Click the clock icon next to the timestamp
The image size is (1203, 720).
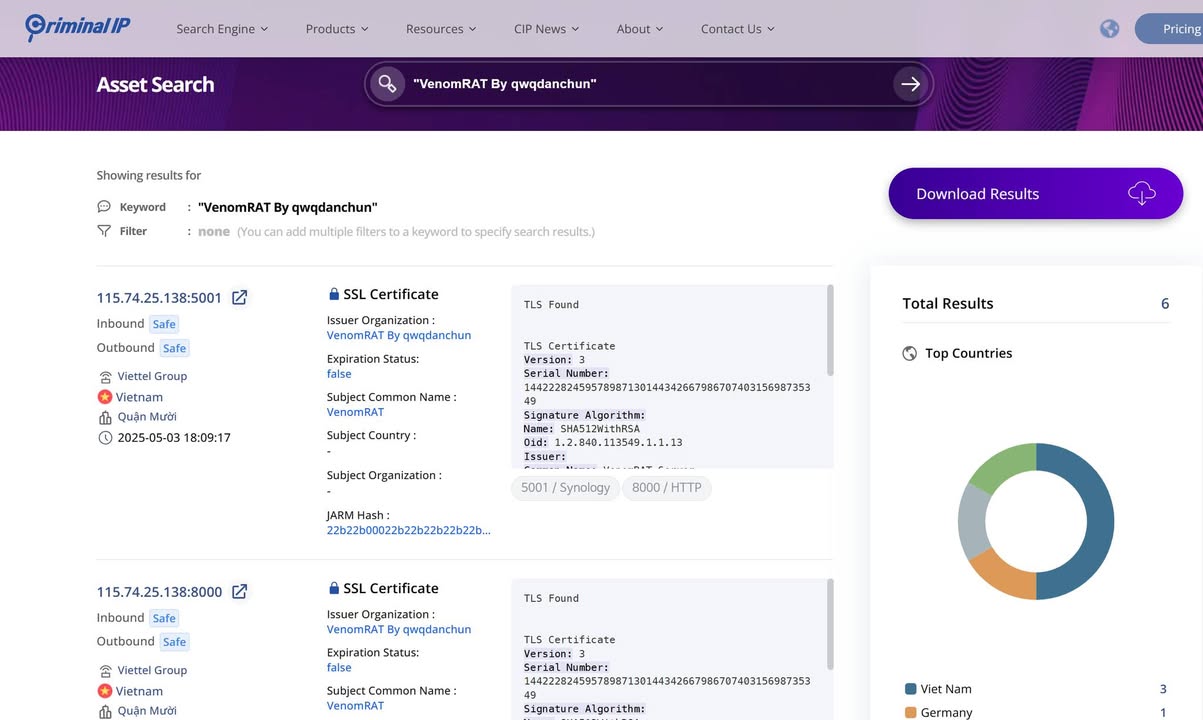click(105, 437)
